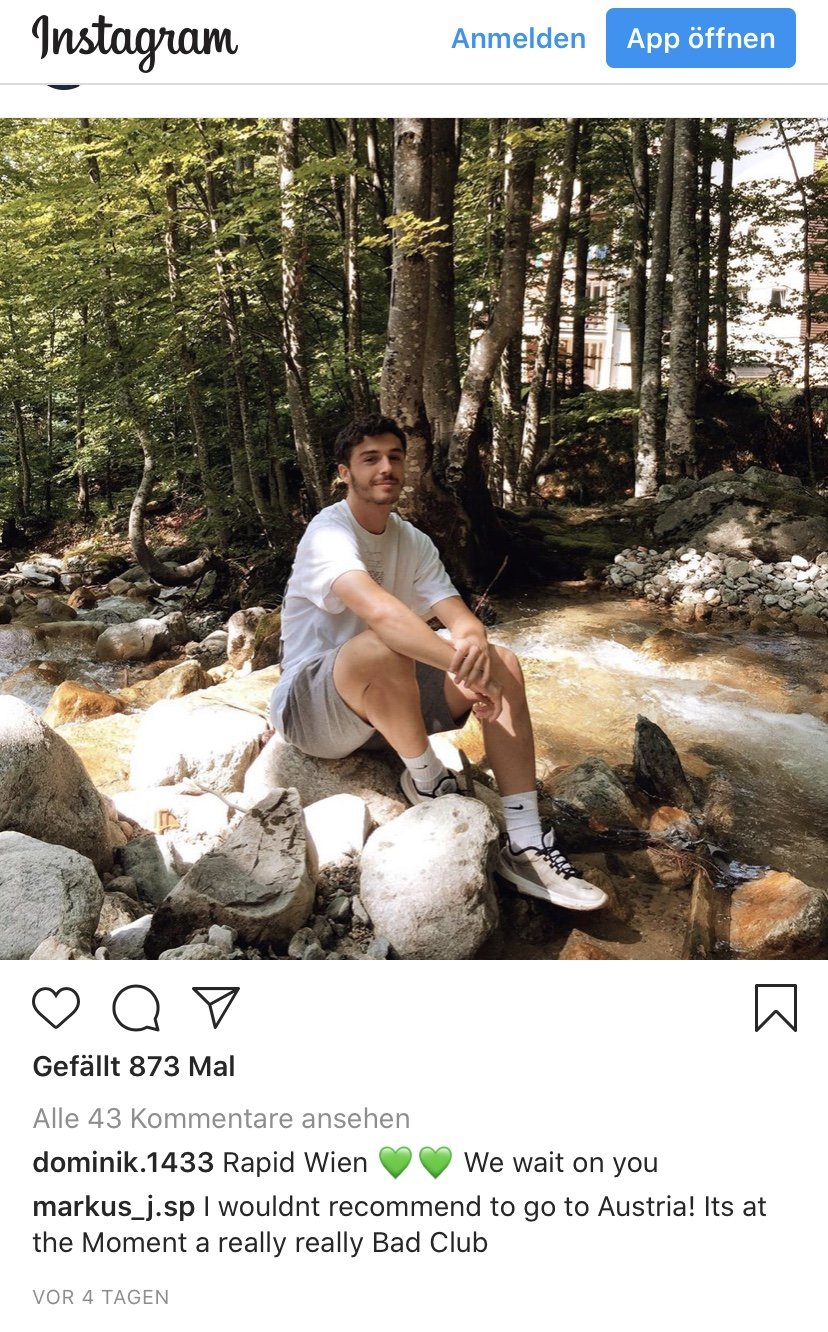Tap the partial profile avatar below the logo

tap(64, 87)
